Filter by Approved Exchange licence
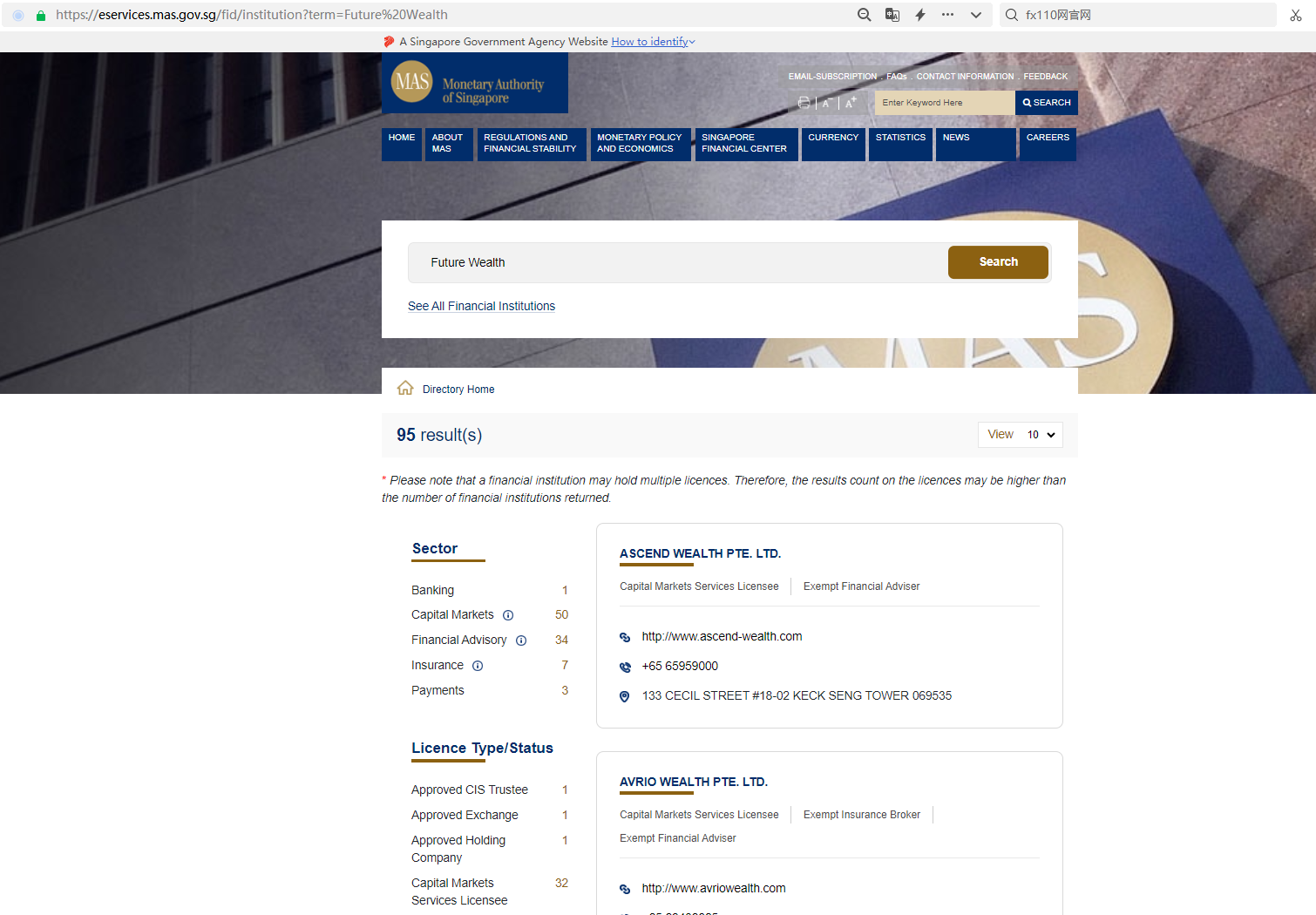The height and width of the screenshot is (915, 1316). 465,816
